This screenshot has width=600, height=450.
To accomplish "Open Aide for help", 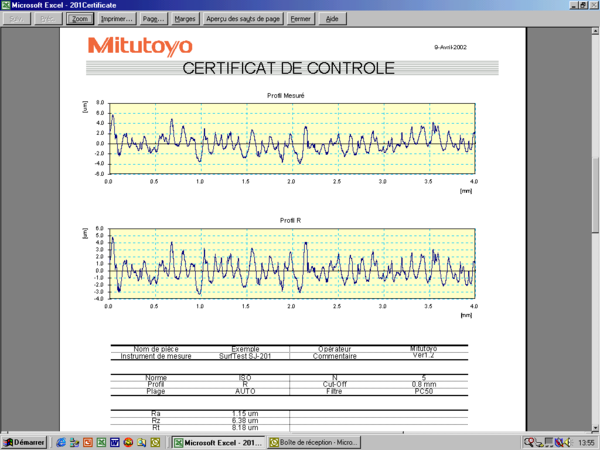I will 332,18.
